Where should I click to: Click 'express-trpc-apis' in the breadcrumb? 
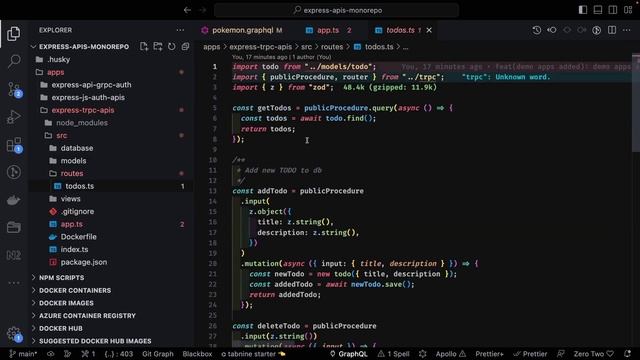260,47
